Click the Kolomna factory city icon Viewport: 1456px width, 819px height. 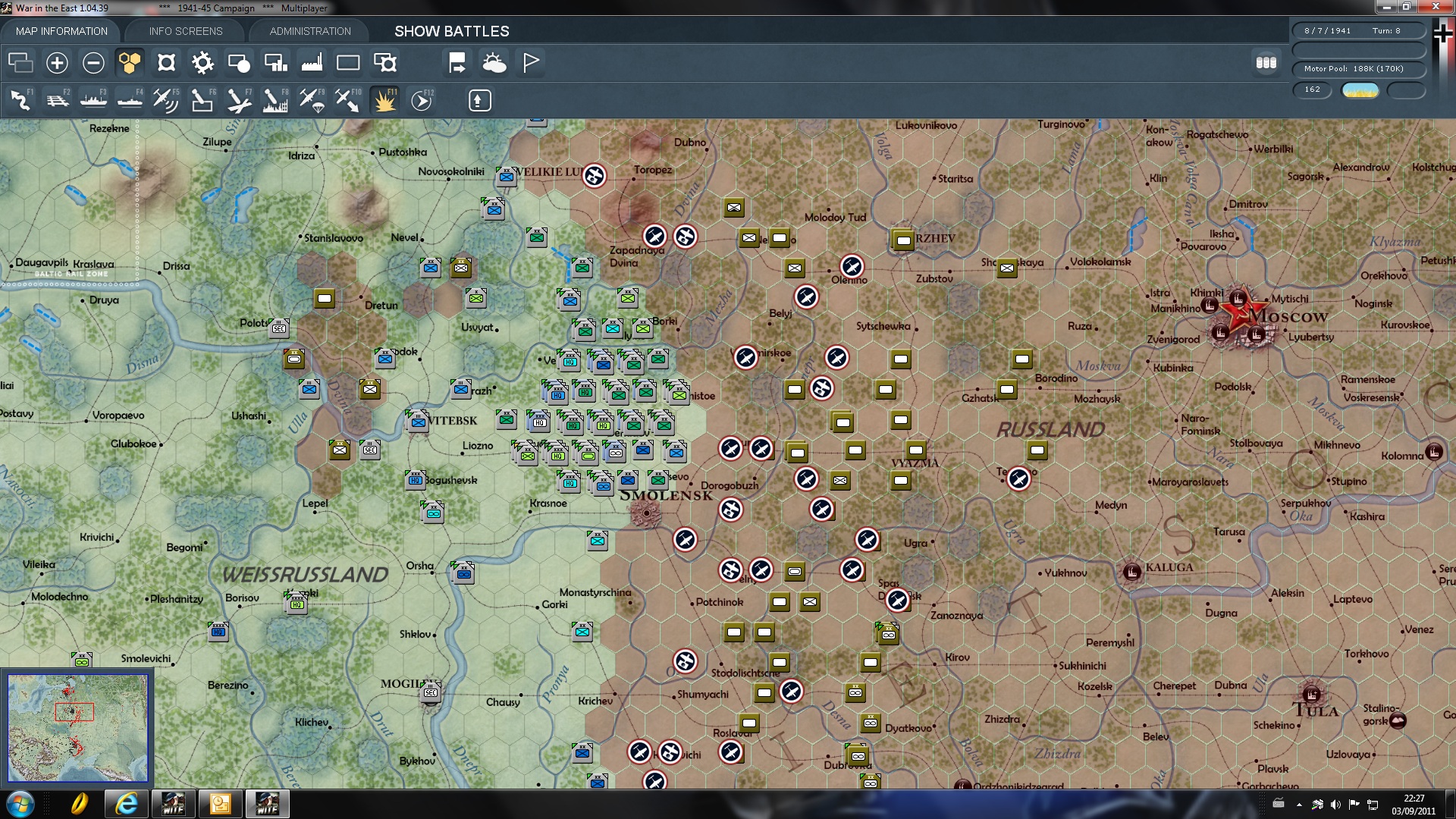coord(1434,451)
